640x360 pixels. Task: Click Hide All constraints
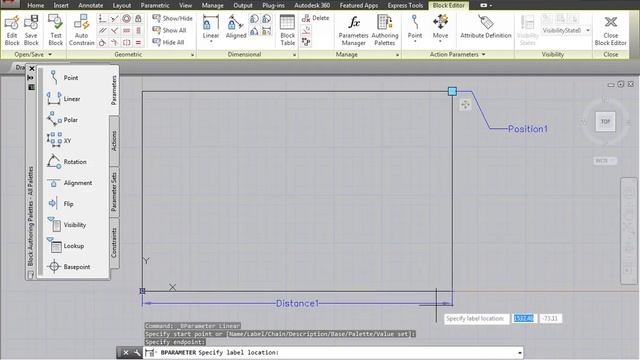(168, 42)
